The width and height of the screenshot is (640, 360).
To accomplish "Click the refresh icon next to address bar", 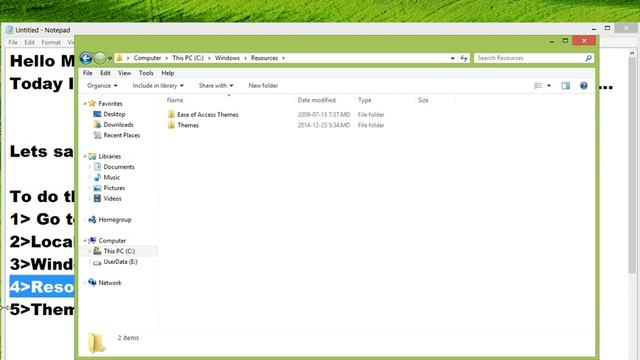I will 464,58.
